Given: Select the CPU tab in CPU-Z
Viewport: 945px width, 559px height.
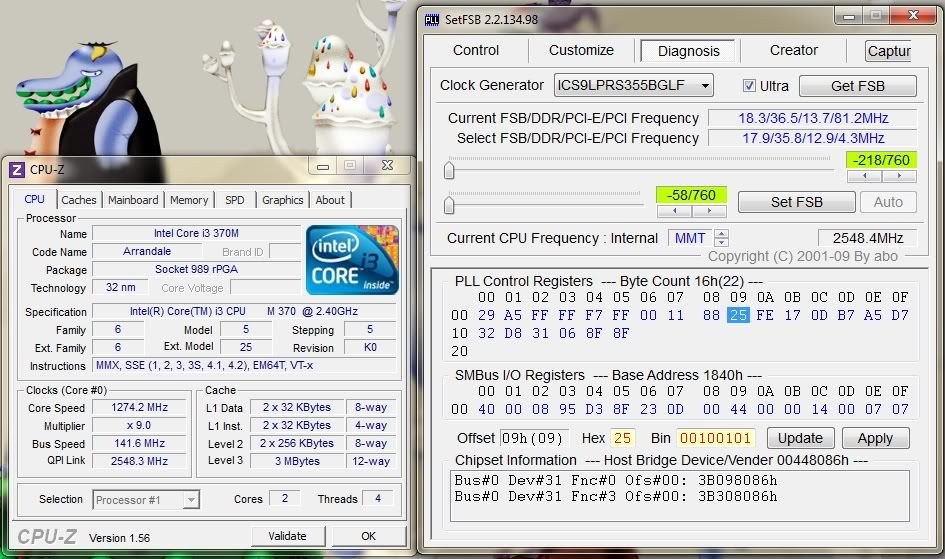Looking at the screenshot, I should (34, 199).
